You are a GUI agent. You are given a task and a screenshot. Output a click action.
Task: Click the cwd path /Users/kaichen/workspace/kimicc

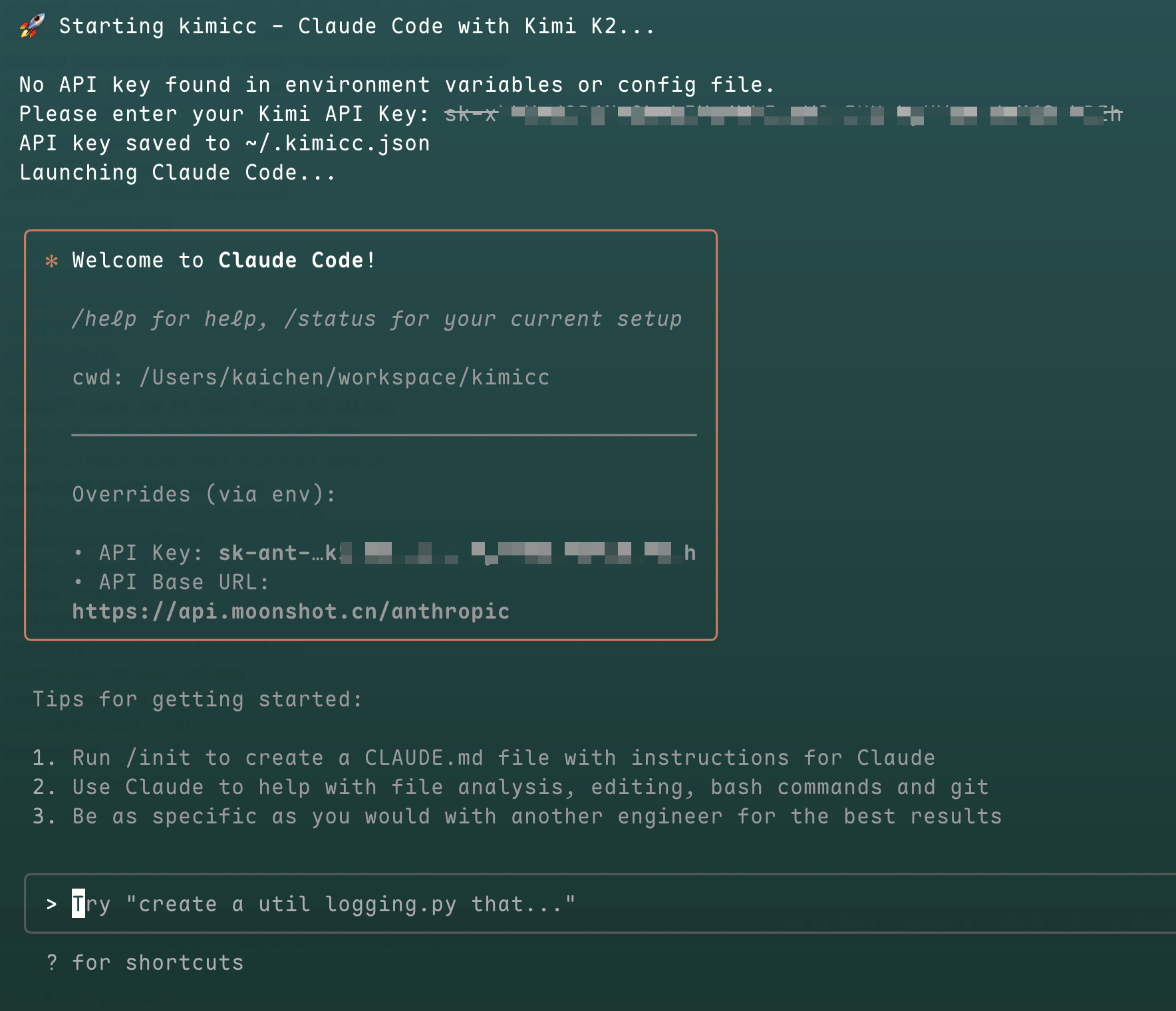(345, 377)
